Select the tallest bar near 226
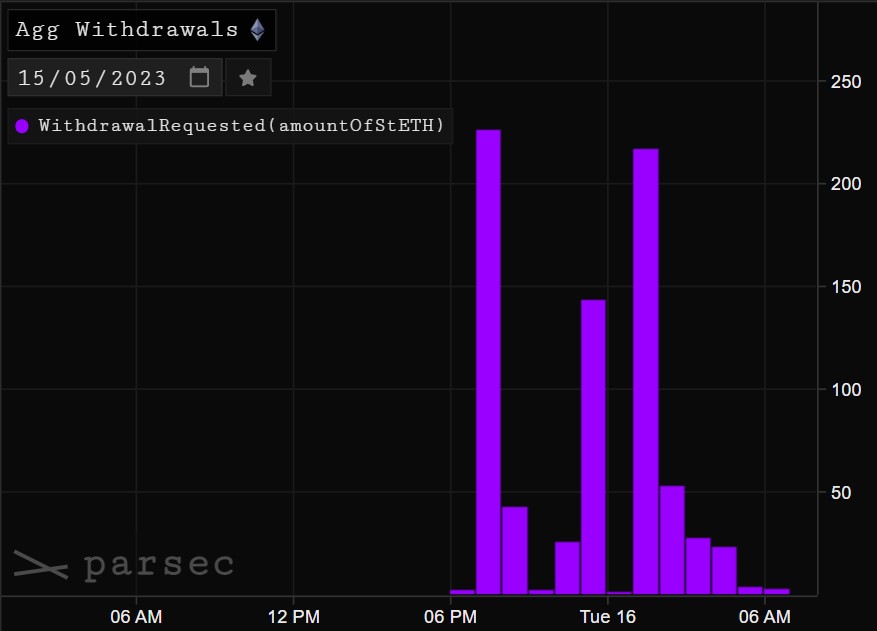This screenshot has height=631, width=877. [x=488, y=362]
